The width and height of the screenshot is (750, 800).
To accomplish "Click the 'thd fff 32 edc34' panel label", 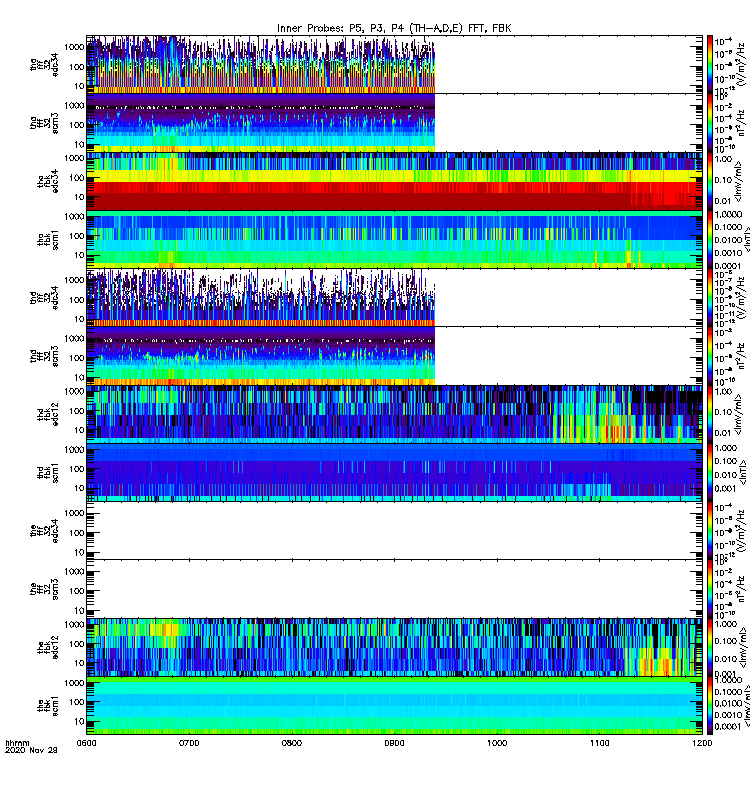I will pos(44,297).
